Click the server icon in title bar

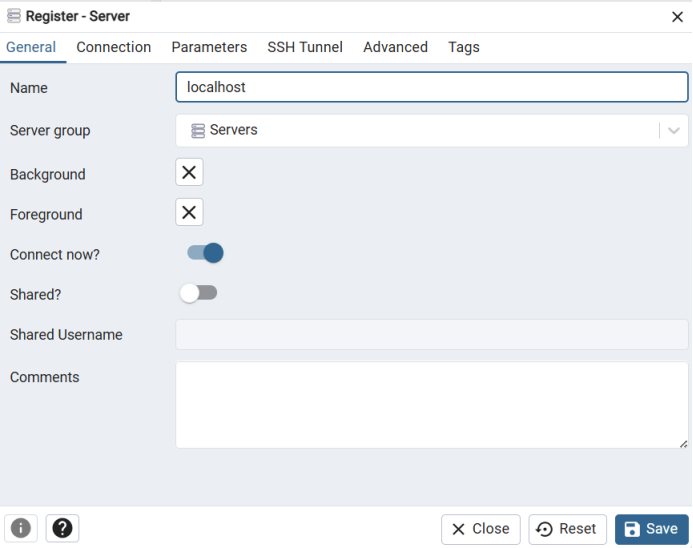(14, 16)
